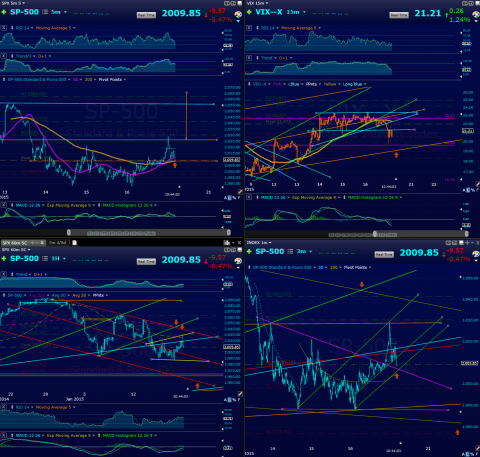The height and width of the screenshot is (457, 480).
Task: Open color palette icon in SP-500 5m panel
Action: pos(238,14)
